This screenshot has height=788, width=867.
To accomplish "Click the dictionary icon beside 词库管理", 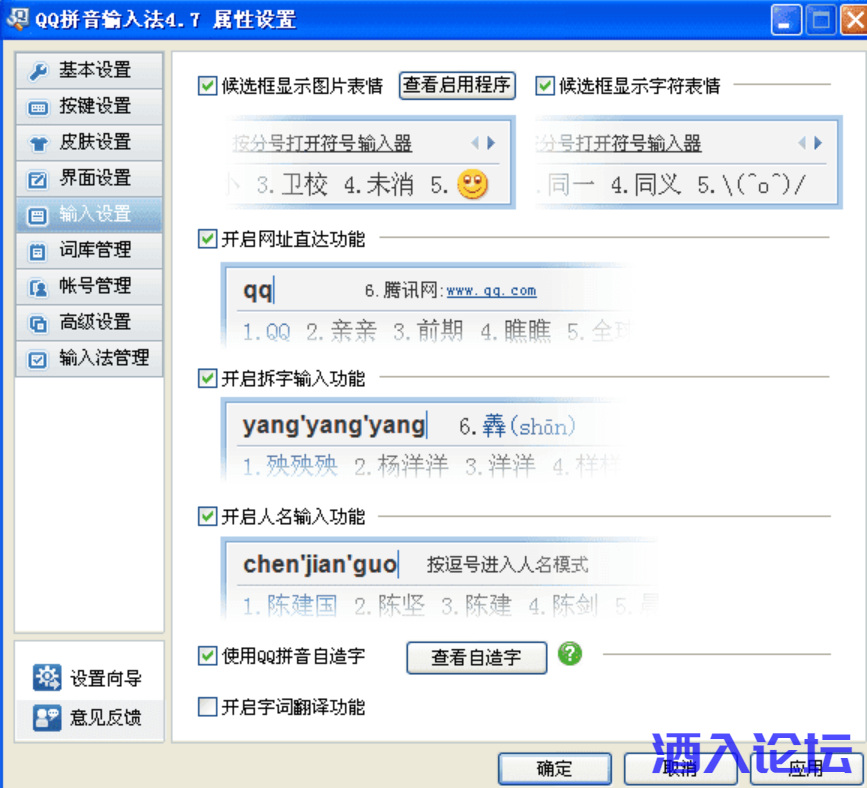I will click(x=38, y=252).
